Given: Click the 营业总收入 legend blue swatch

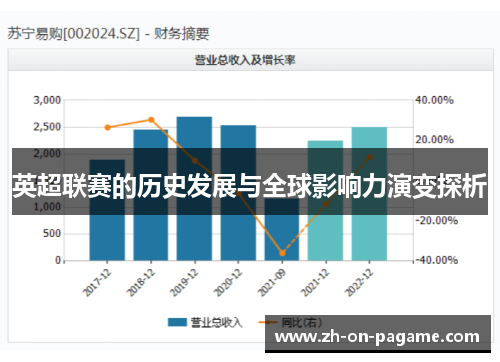Looking at the screenshot, I should click(x=177, y=322).
